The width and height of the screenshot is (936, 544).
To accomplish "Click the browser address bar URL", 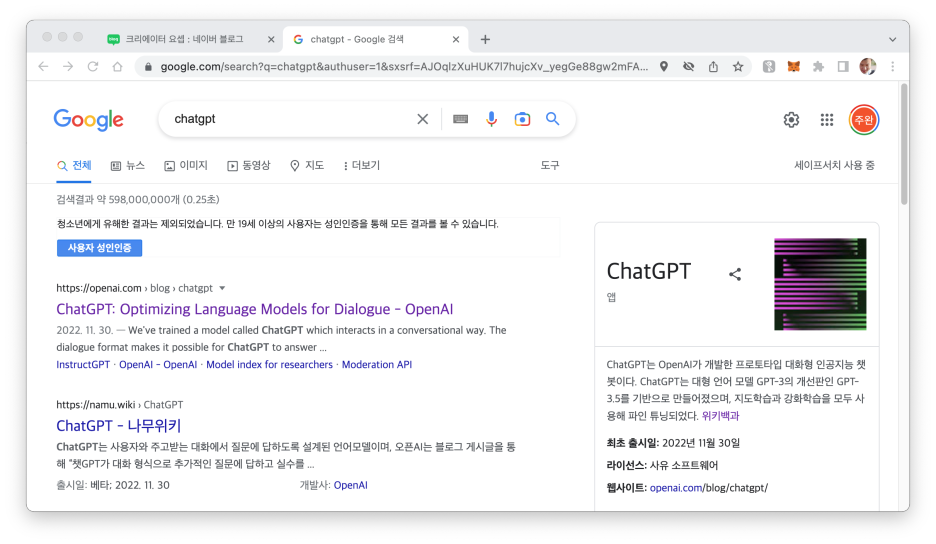I will [404, 67].
